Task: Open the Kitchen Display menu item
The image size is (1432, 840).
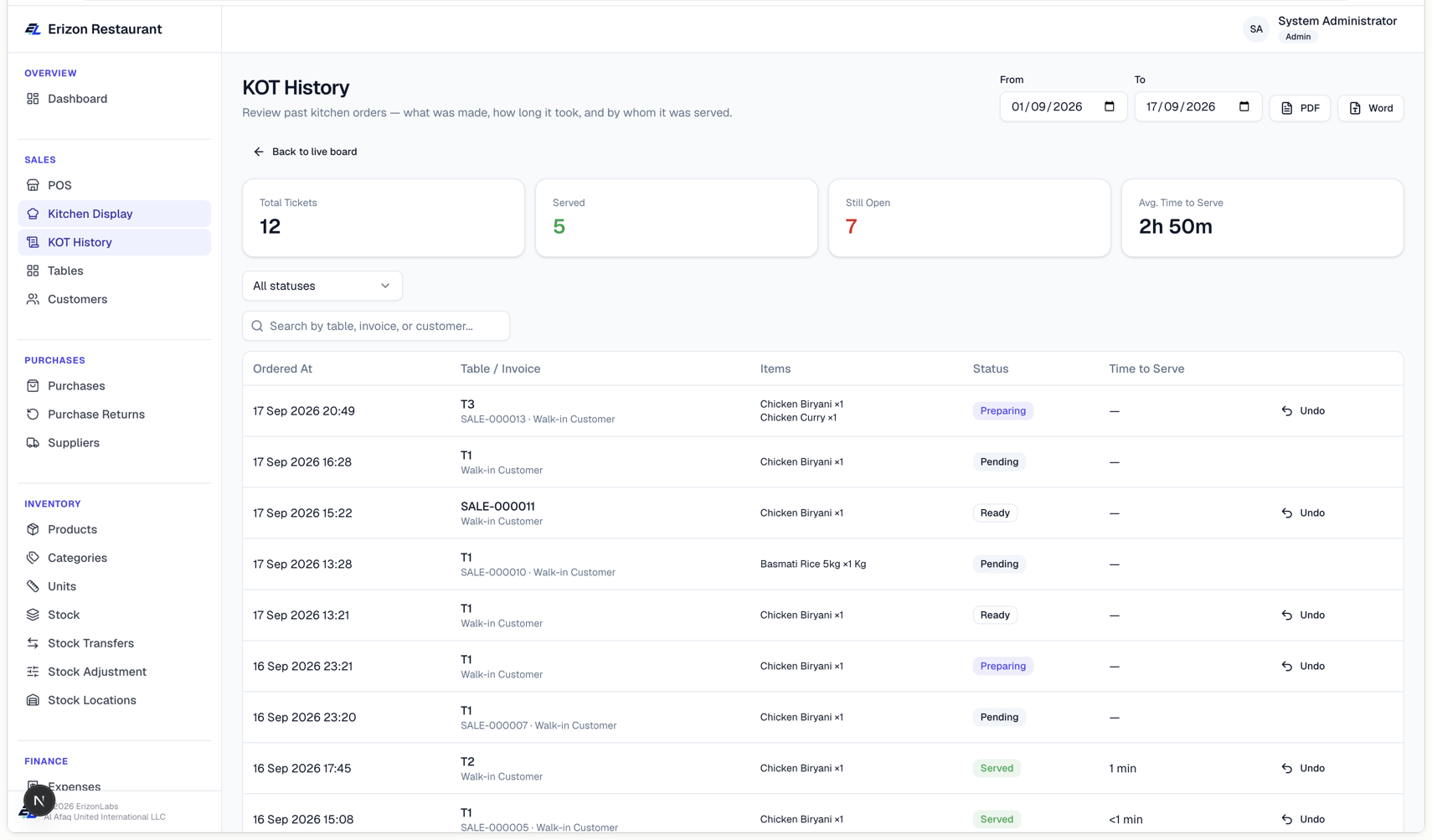Action: coord(114,214)
